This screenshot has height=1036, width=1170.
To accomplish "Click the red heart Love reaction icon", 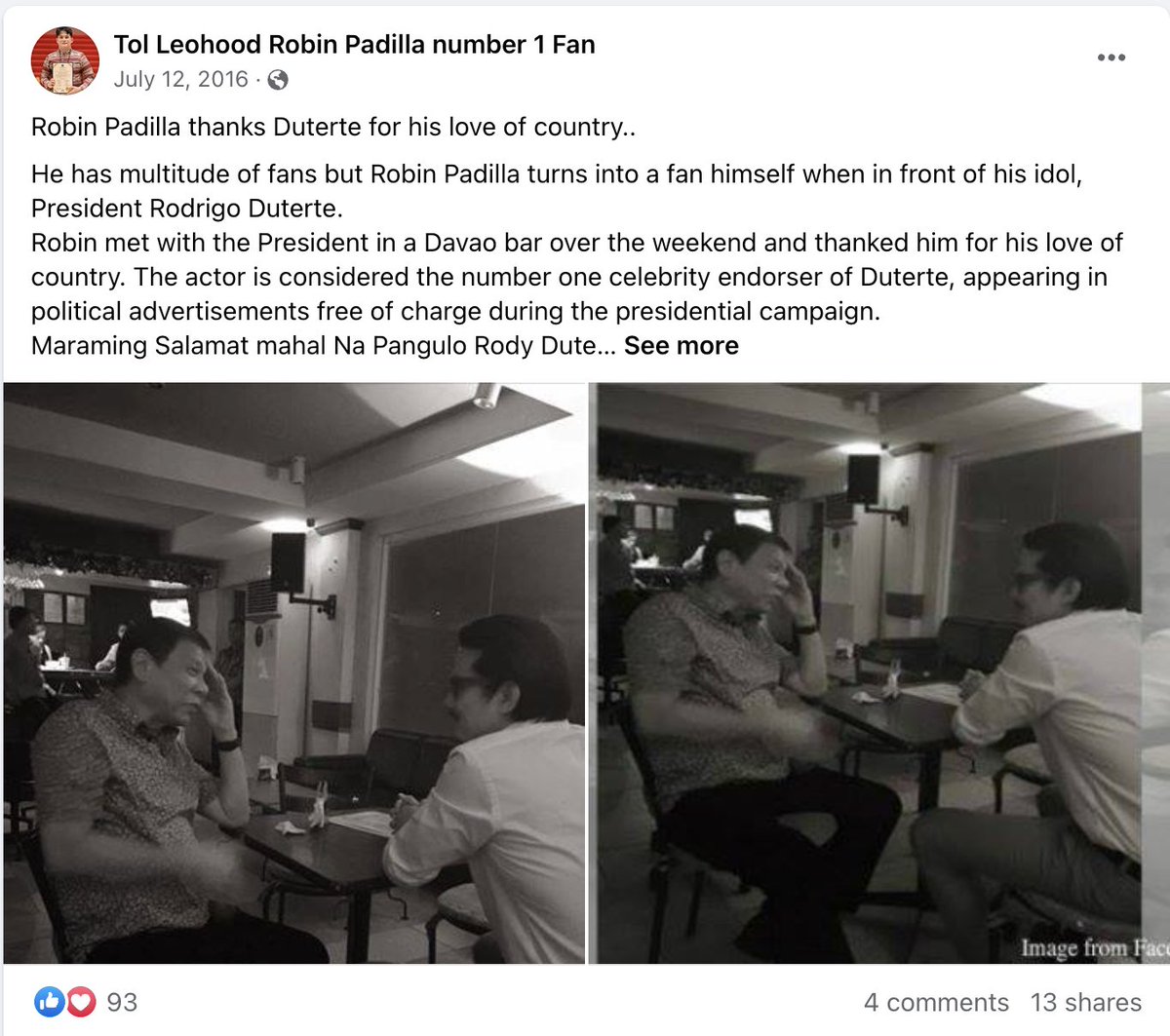I will 80,1001.
